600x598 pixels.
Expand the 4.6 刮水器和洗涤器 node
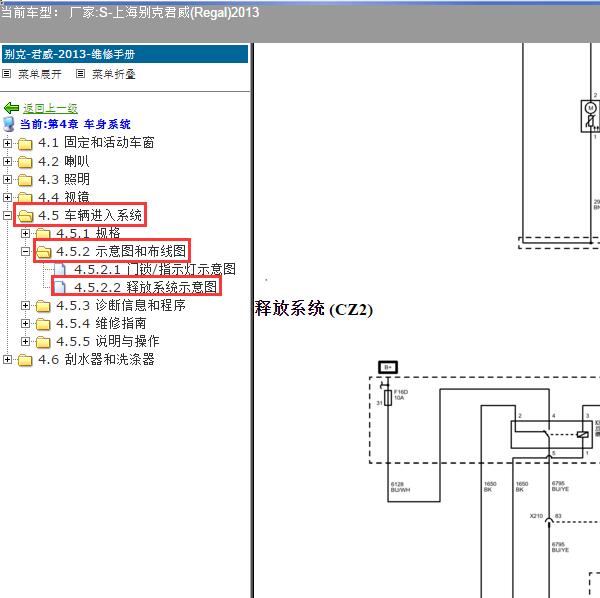(7, 359)
